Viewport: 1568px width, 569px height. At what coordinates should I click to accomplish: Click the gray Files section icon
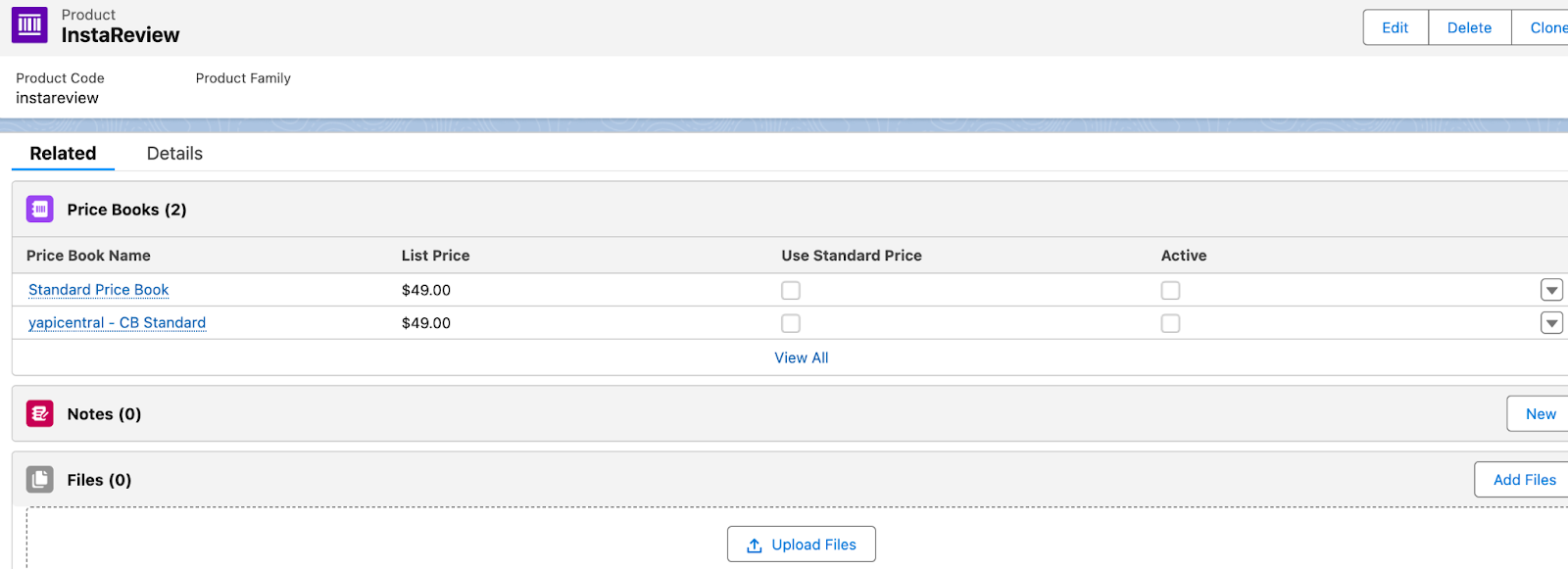tap(40, 480)
